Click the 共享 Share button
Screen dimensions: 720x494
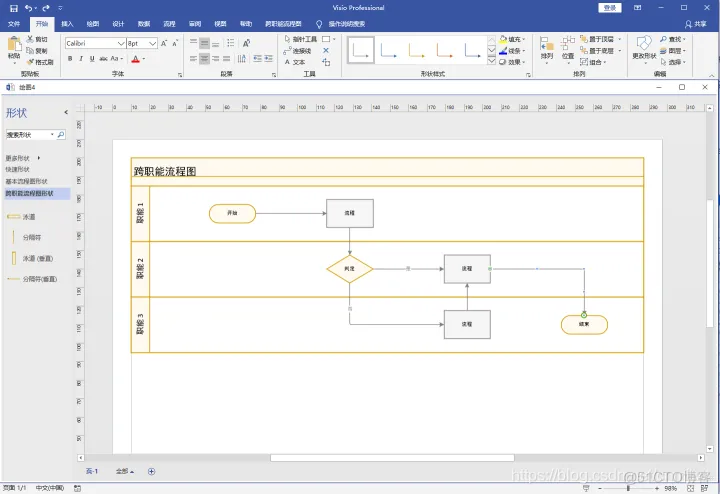tap(696, 24)
